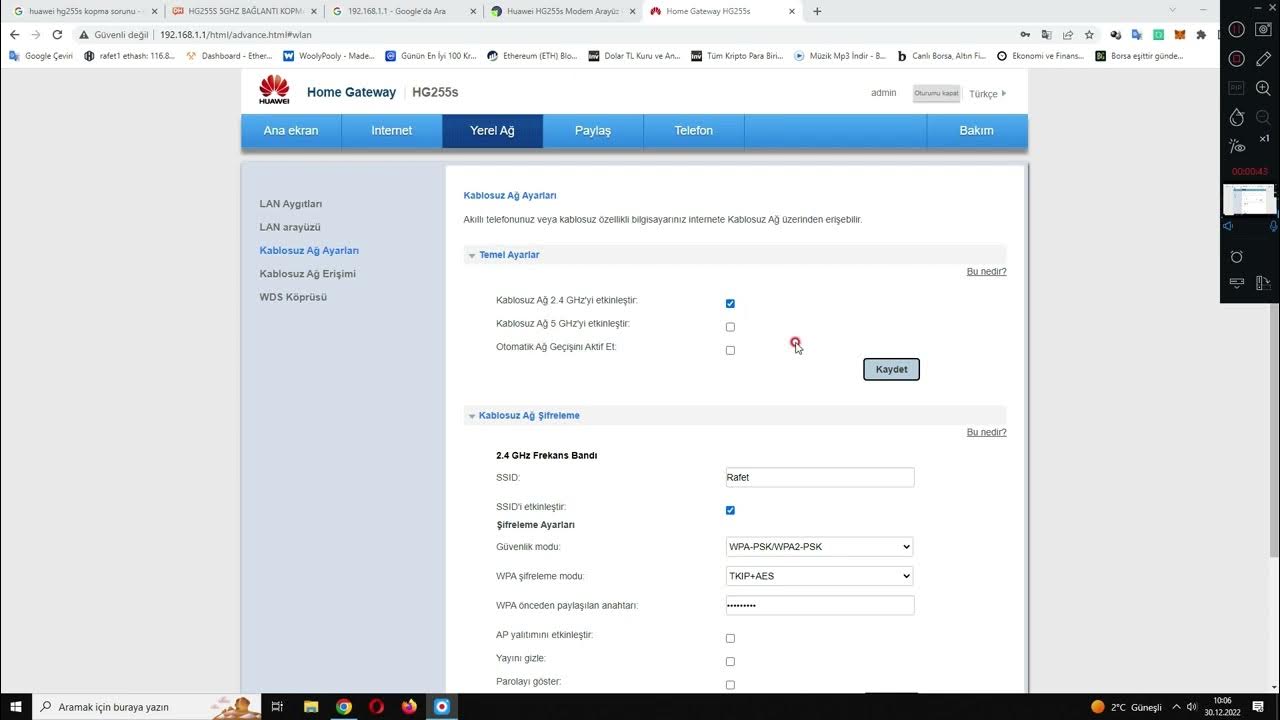Switch to the Paylaş tab
This screenshot has height=720, width=1280.
coord(593,131)
